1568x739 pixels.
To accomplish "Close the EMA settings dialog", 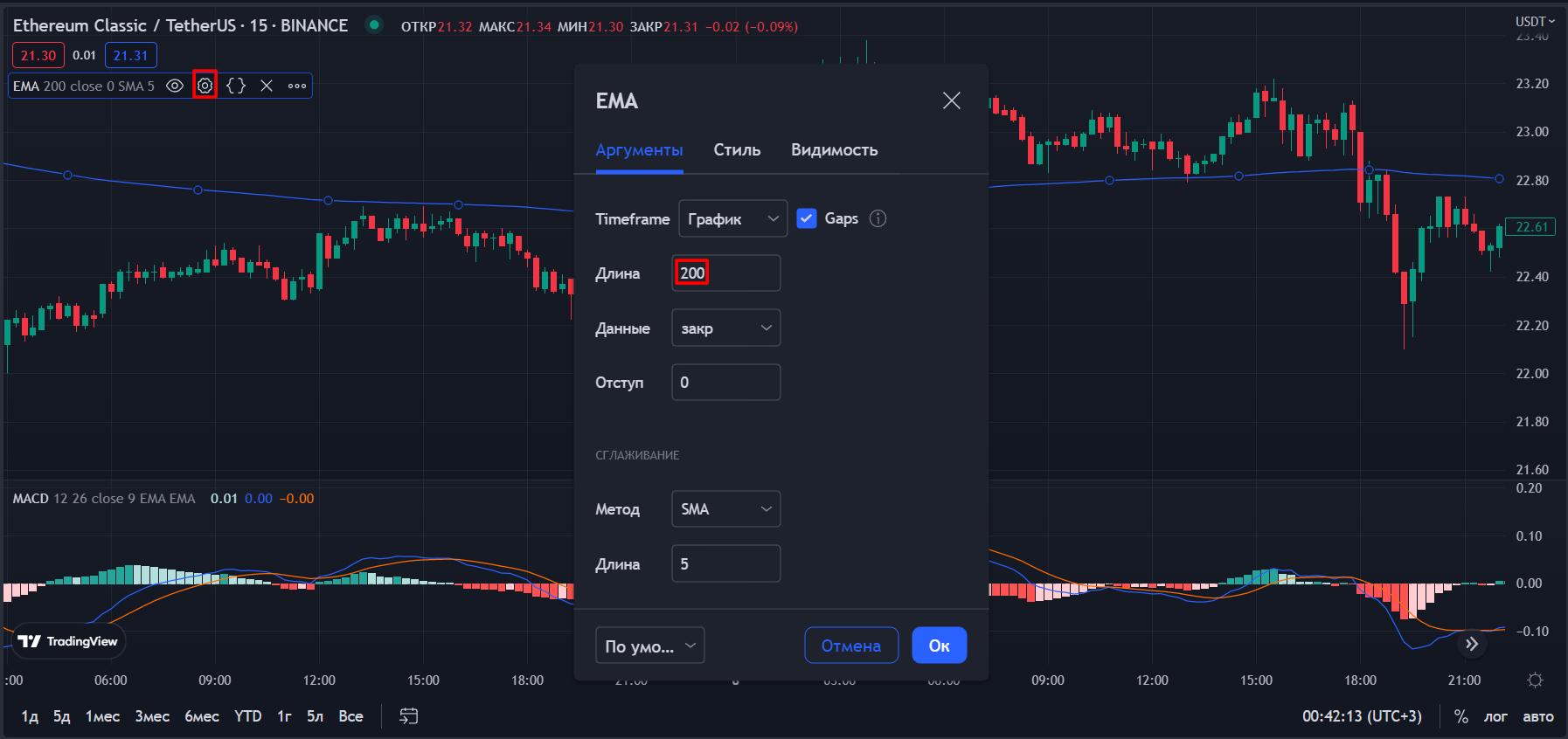I will (x=952, y=100).
